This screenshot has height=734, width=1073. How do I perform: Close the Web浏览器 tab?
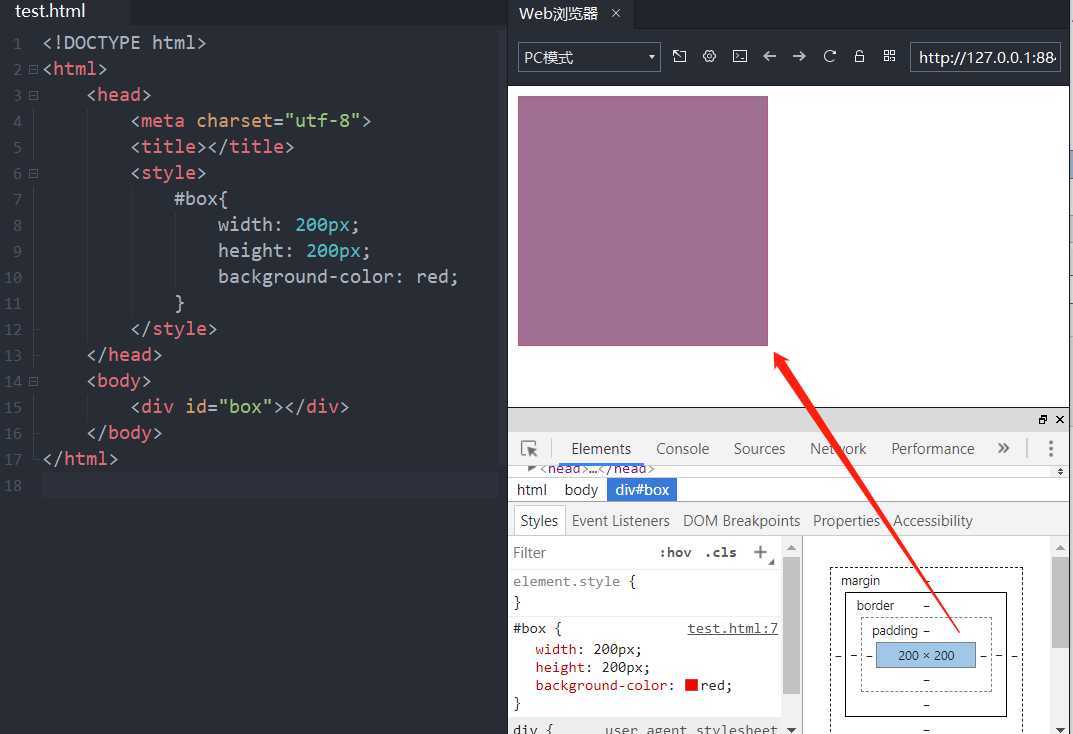[616, 13]
